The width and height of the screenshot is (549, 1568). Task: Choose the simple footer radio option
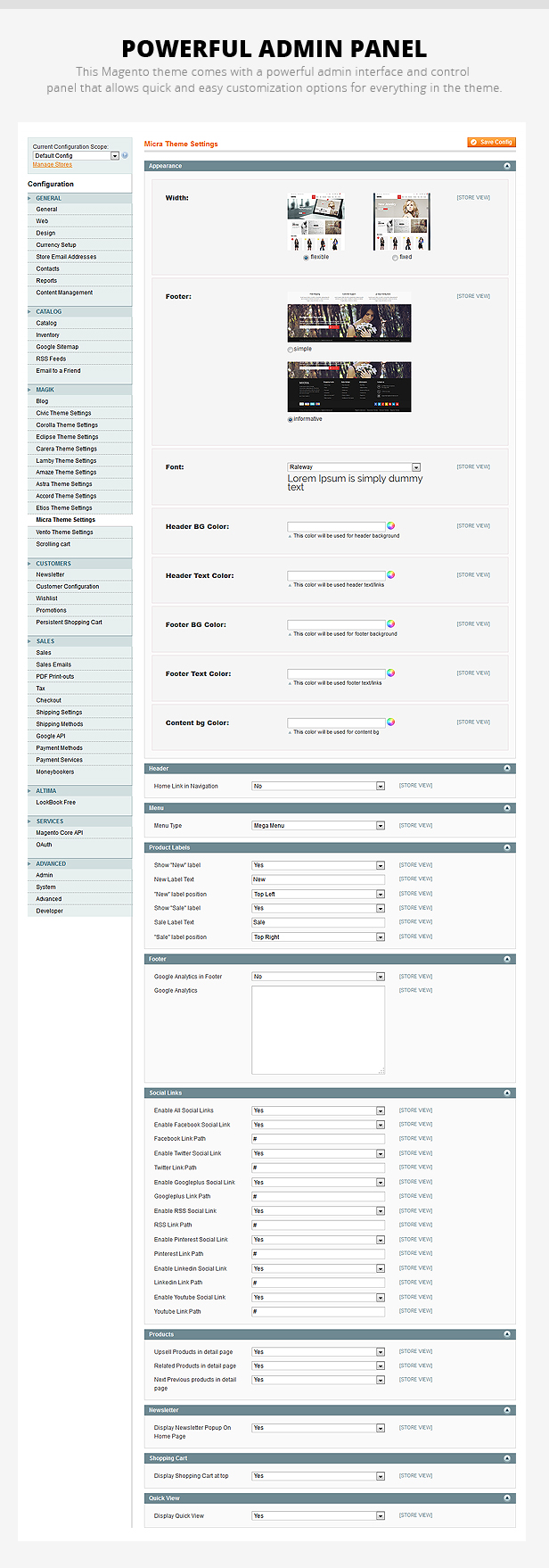coord(291,350)
